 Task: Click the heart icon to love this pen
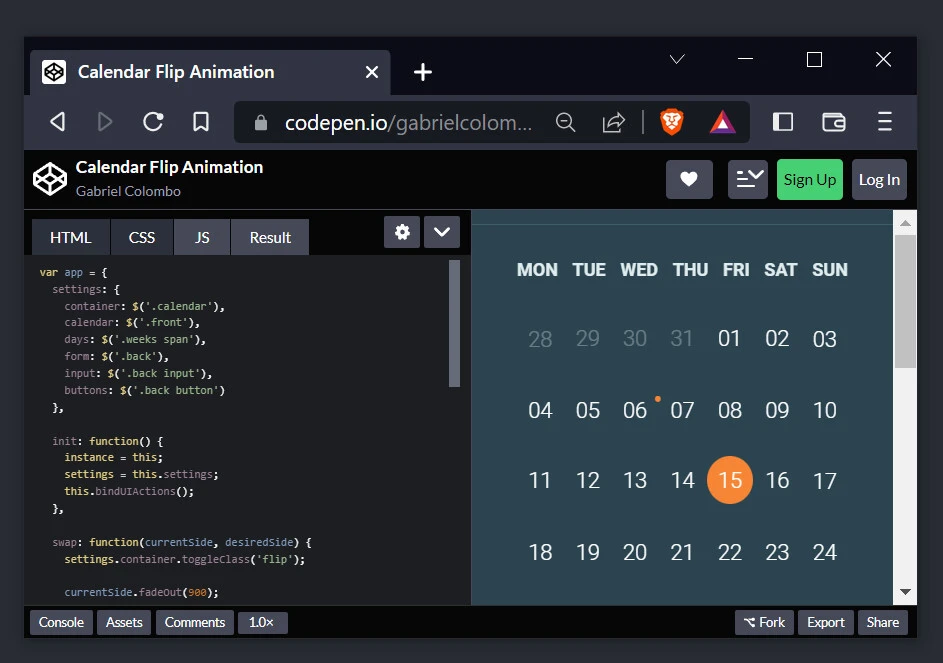[689, 180]
